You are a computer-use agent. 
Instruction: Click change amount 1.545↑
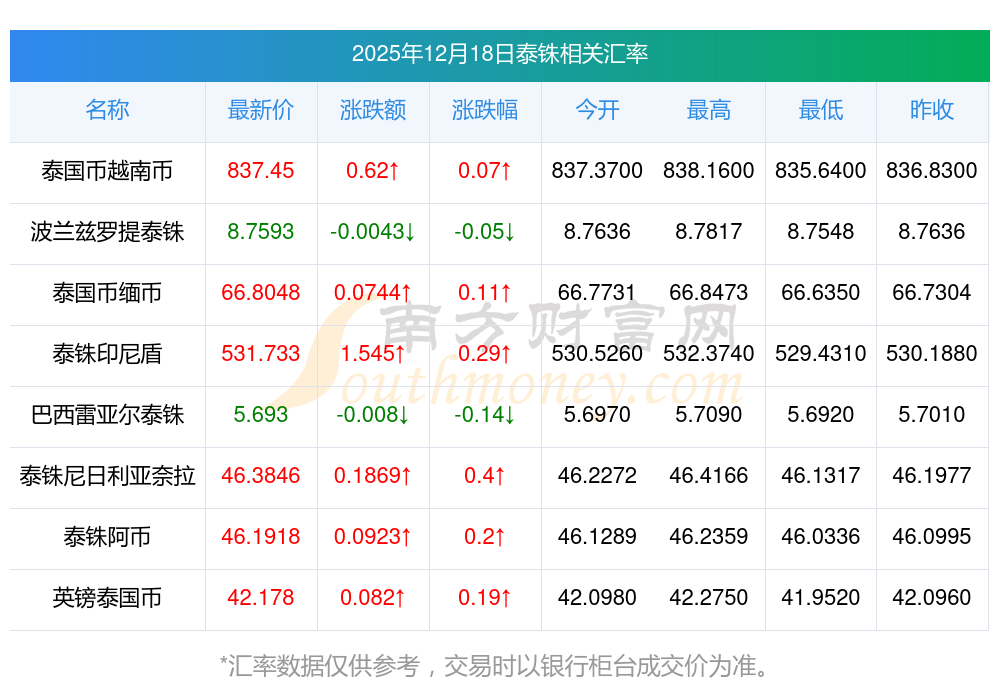(x=373, y=353)
